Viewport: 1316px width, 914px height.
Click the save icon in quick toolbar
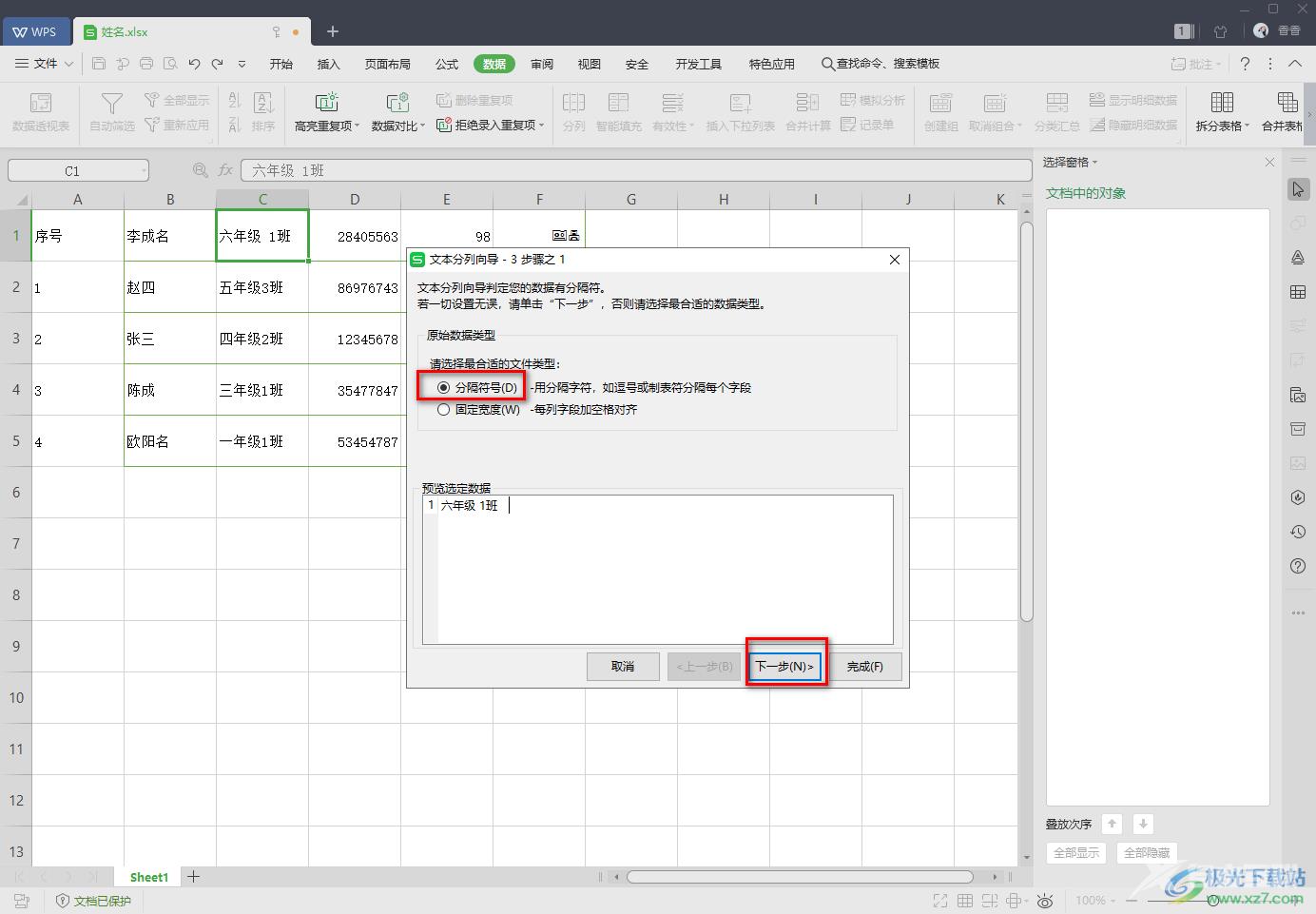pos(99,64)
